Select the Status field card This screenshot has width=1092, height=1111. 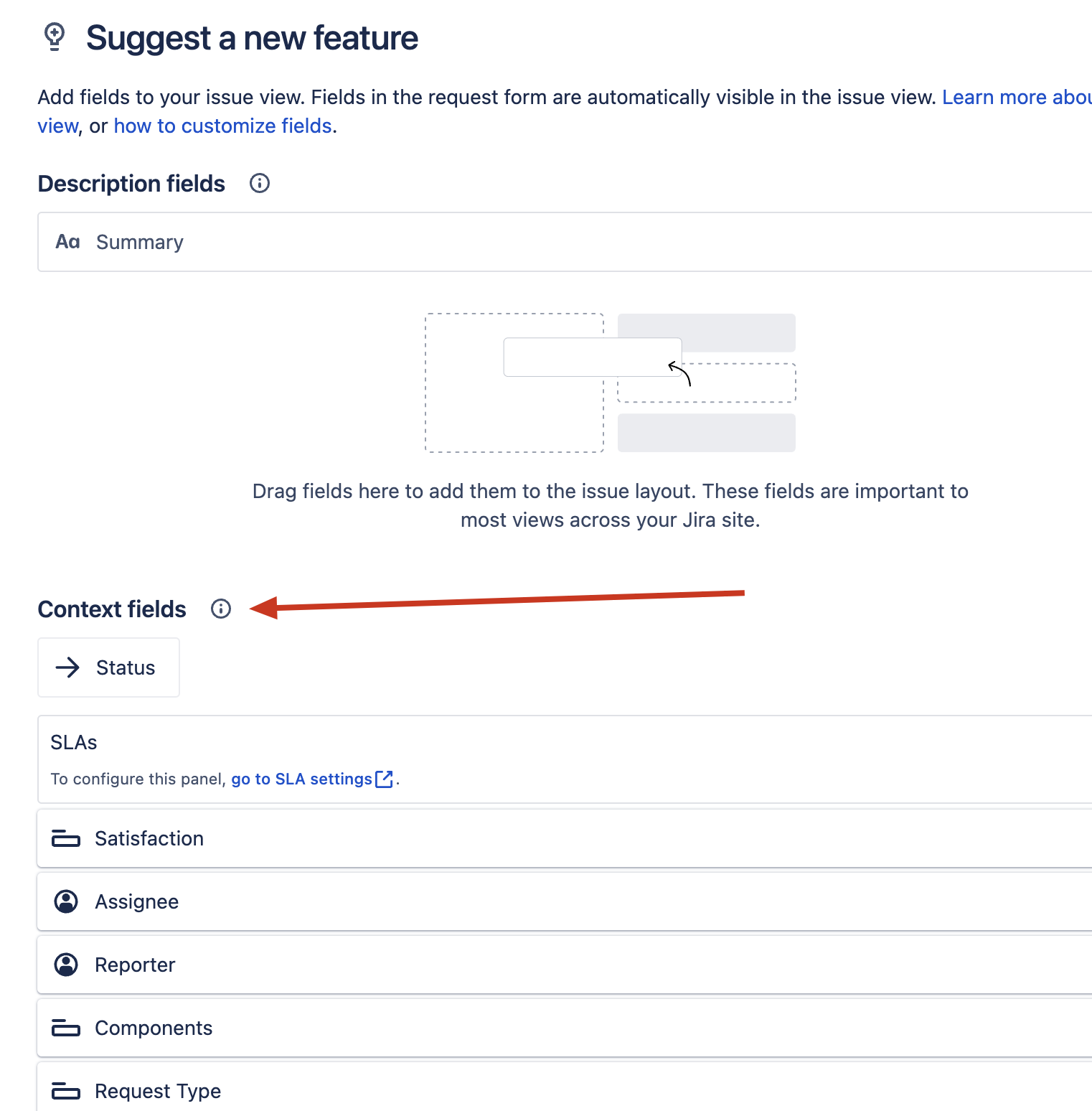(x=108, y=667)
